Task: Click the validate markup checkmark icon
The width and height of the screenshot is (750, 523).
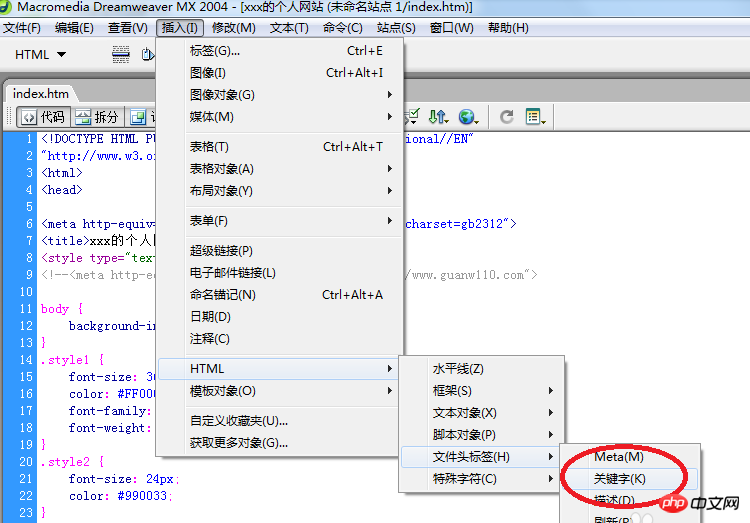Action: 411,116
